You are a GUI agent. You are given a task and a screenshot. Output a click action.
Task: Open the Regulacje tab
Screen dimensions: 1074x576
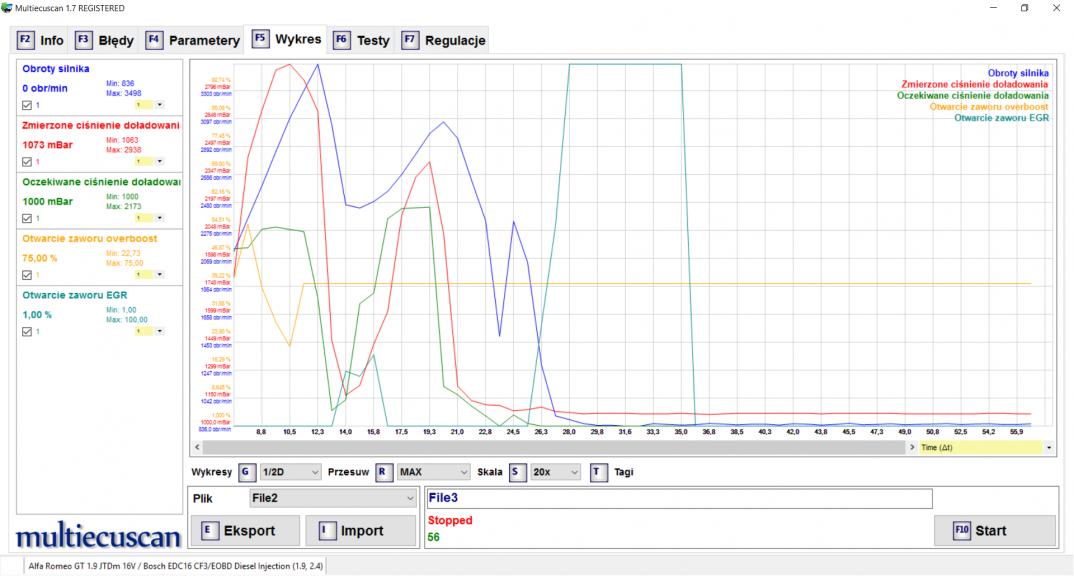point(445,41)
